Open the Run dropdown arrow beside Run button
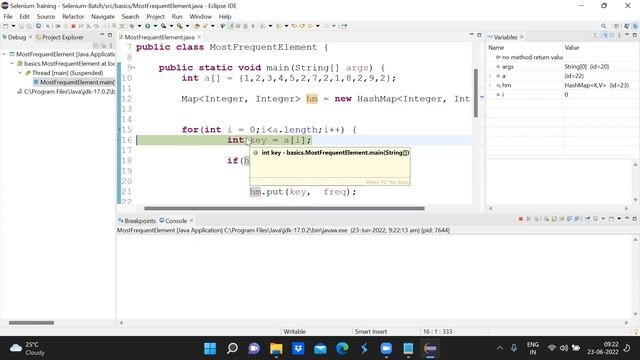 [155, 26]
